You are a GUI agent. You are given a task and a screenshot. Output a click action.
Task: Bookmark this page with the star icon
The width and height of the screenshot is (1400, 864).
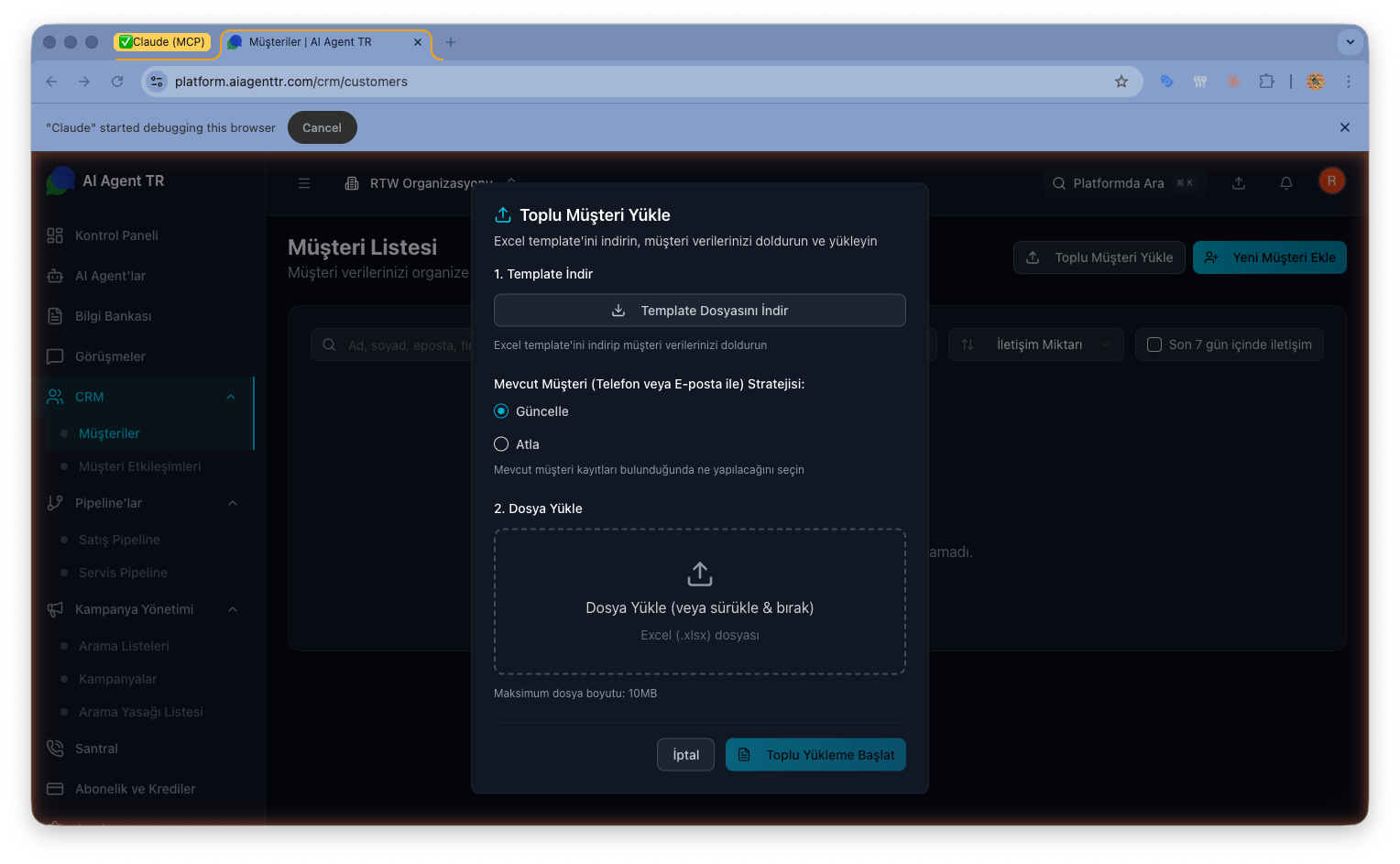[1121, 82]
